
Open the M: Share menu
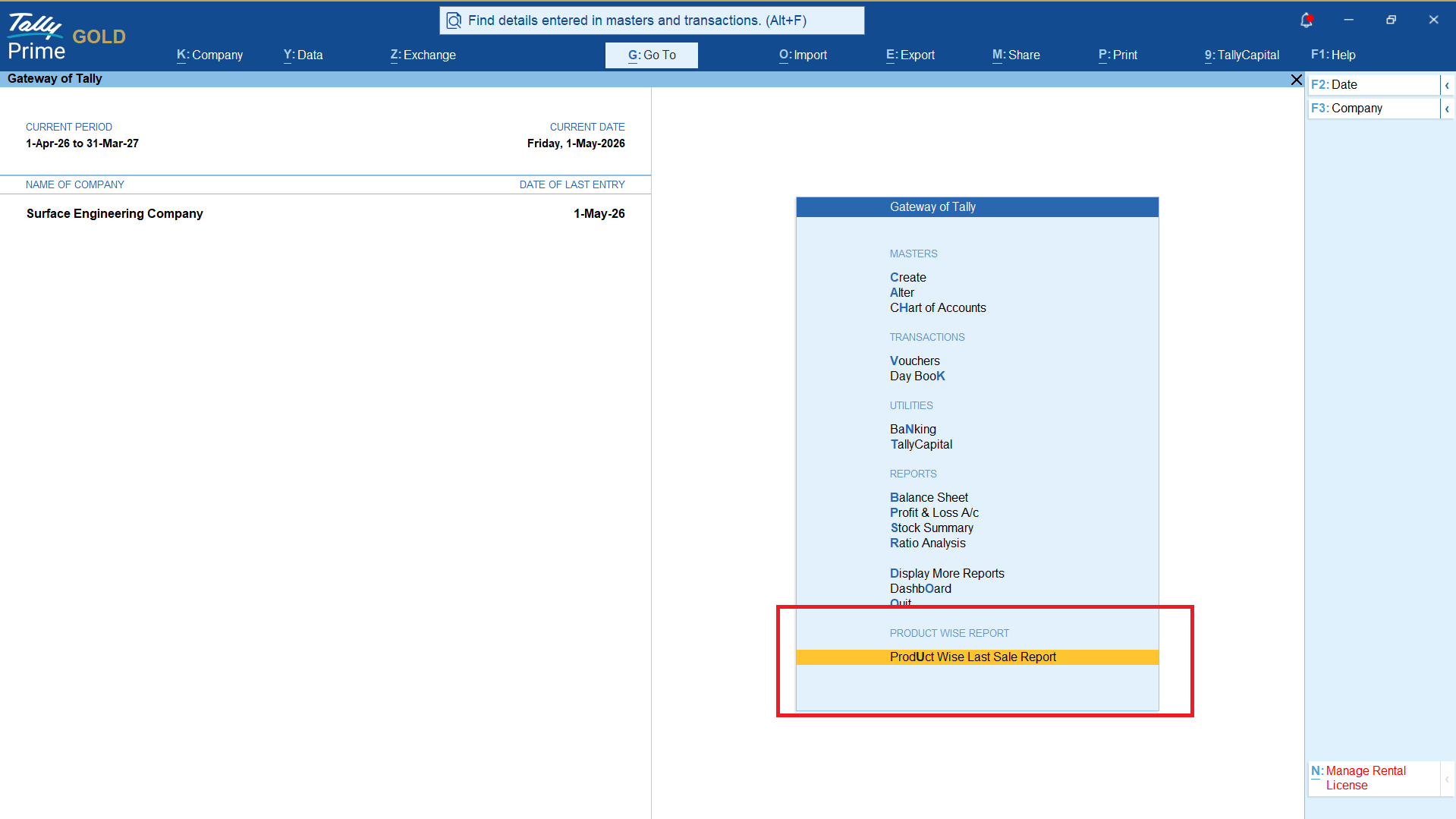click(1016, 55)
